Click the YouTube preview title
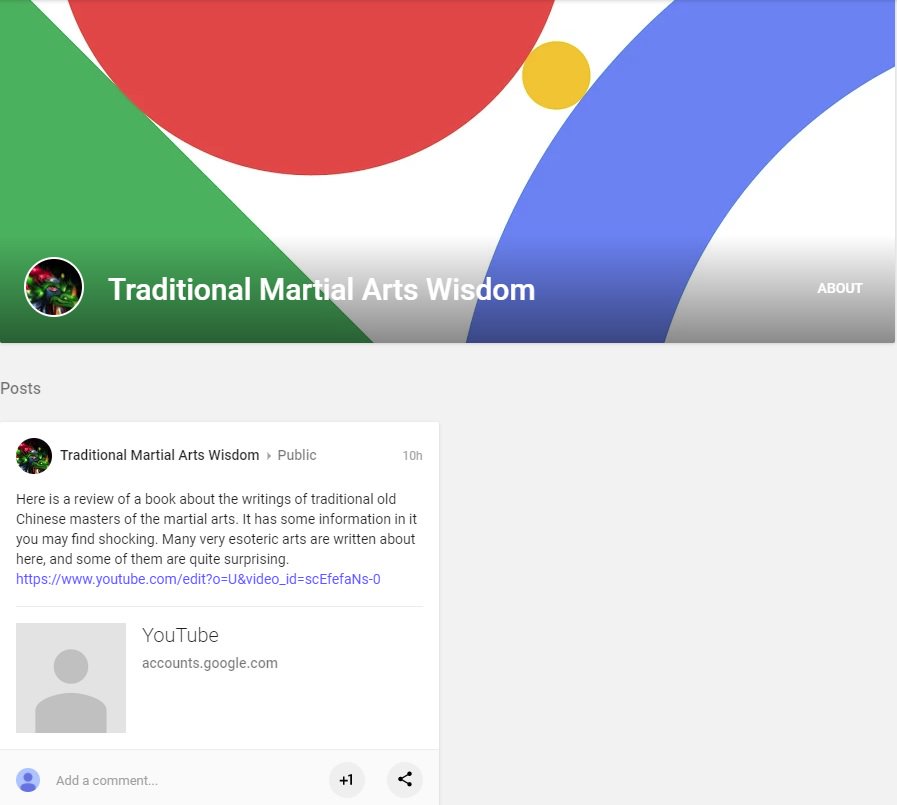The height and width of the screenshot is (805, 897). pyautogui.click(x=180, y=635)
